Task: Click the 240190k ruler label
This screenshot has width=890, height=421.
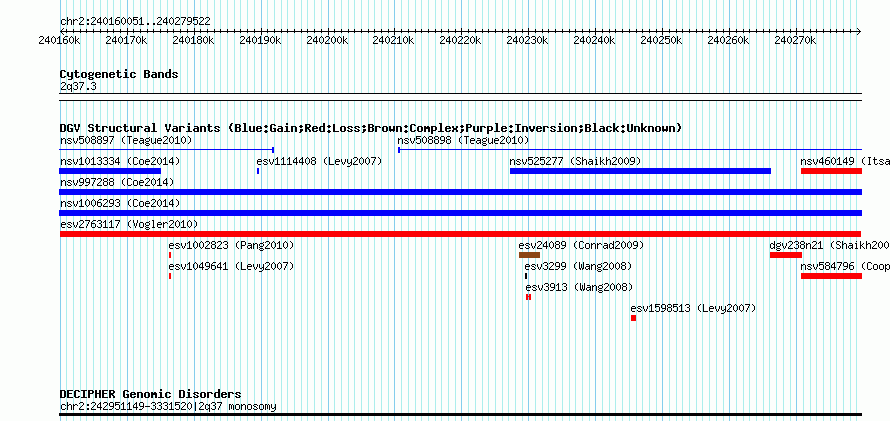Action: tap(260, 40)
